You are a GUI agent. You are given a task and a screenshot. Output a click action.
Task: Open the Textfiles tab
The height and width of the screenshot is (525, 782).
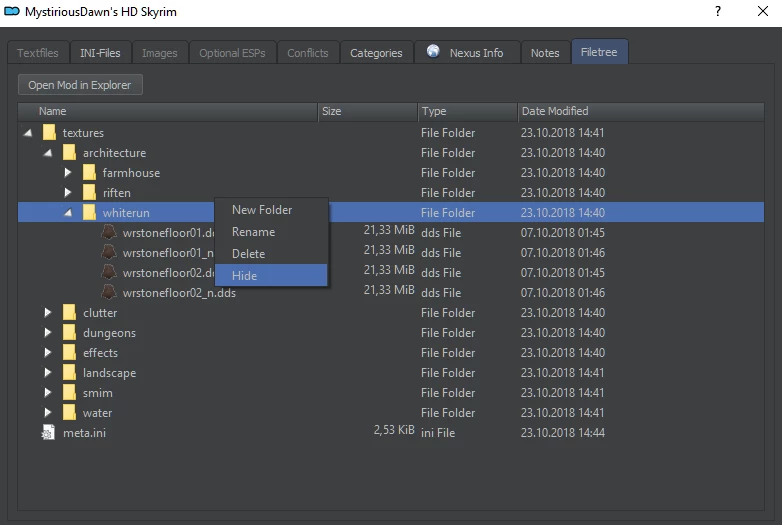coord(38,53)
